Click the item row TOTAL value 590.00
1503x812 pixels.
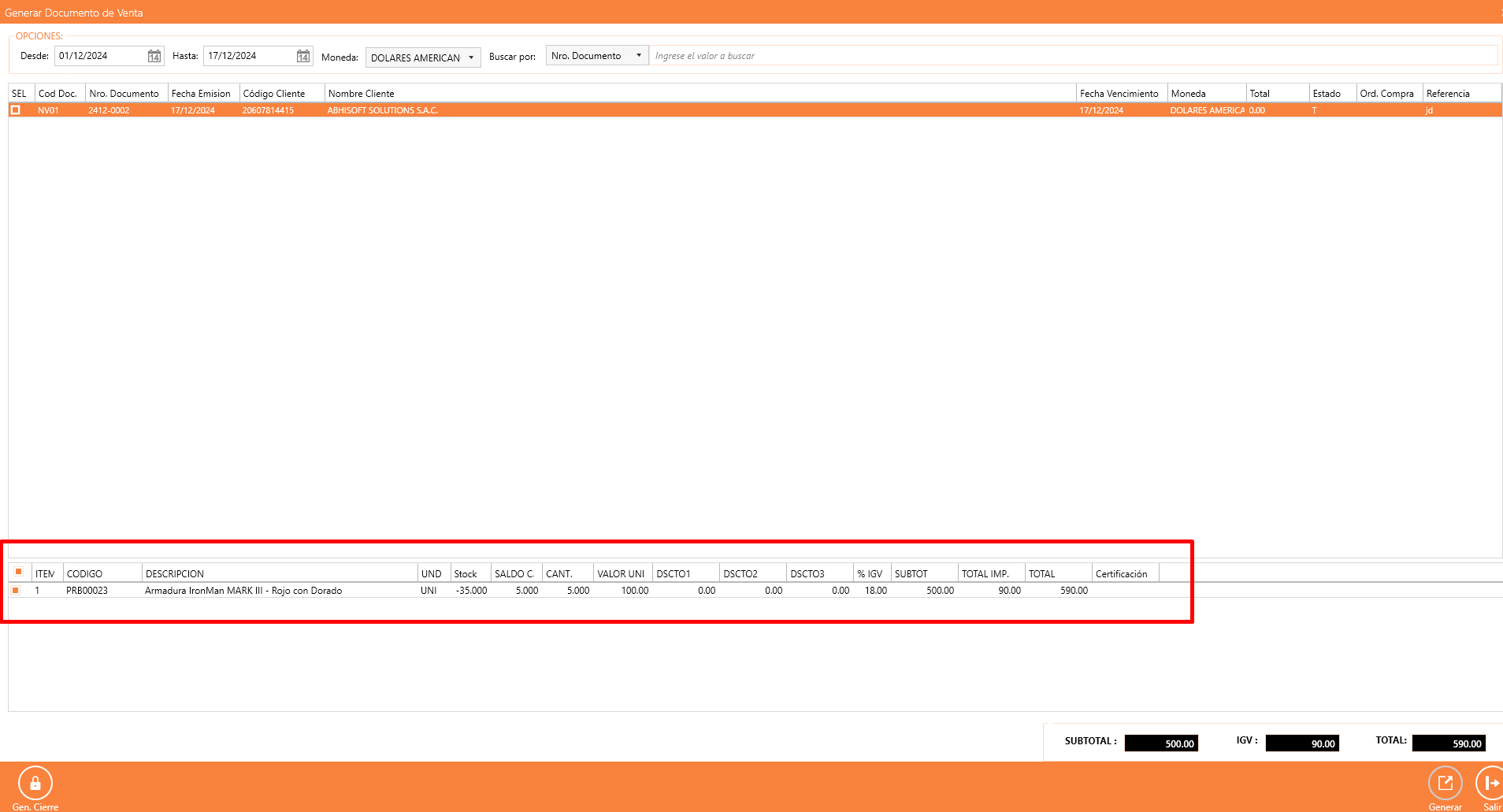coord(1074,590)
